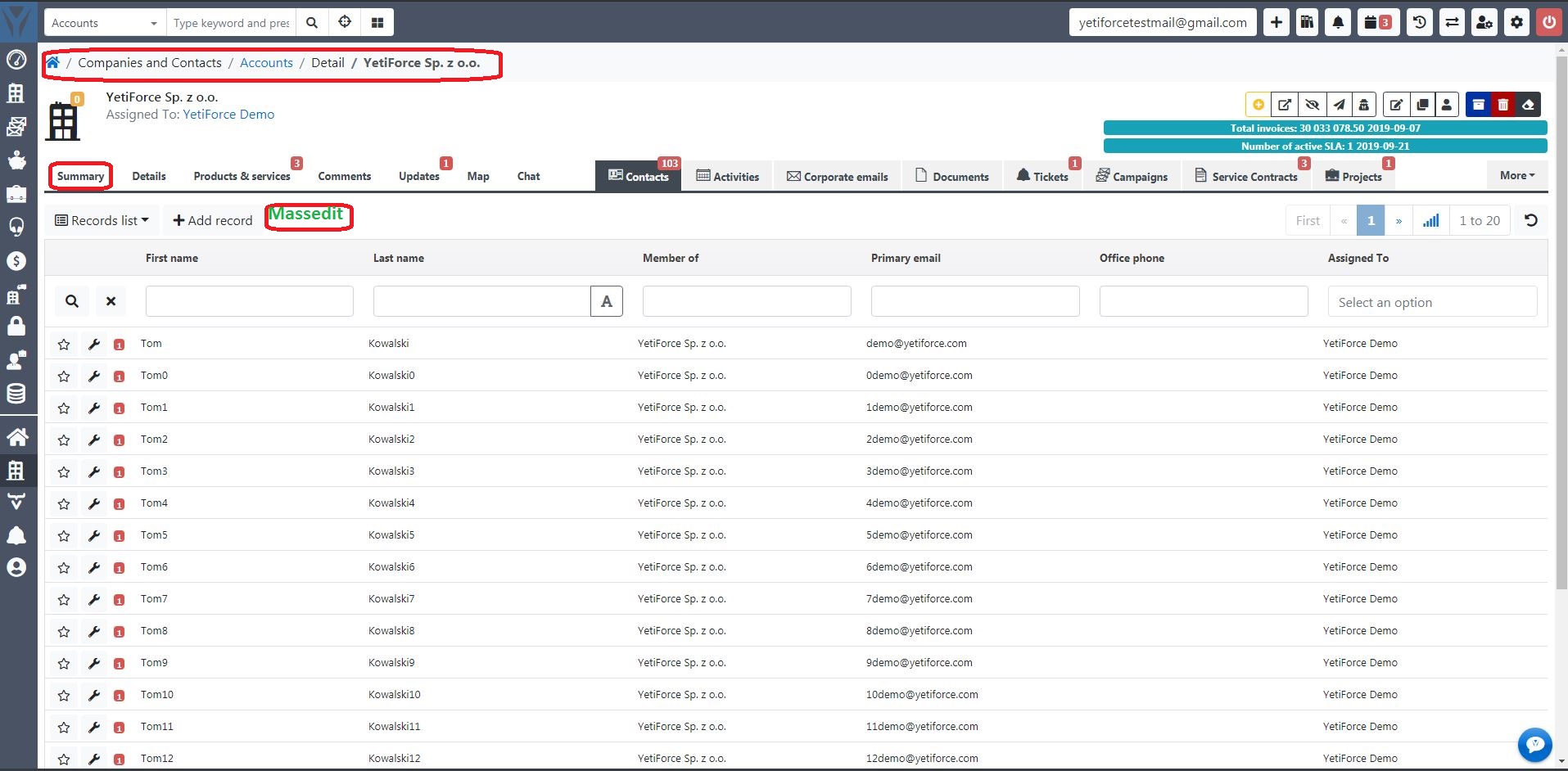The image size is (1568, 771).
Task: Toggle exact-match on the Last name filter
Action: point(606,301)
